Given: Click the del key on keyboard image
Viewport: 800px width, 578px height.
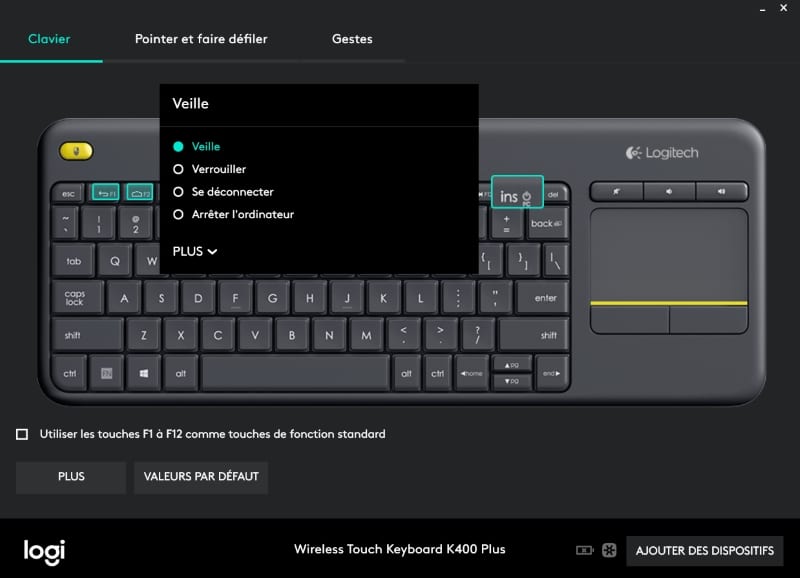Looking at the screenshot, I should [554, 194].
